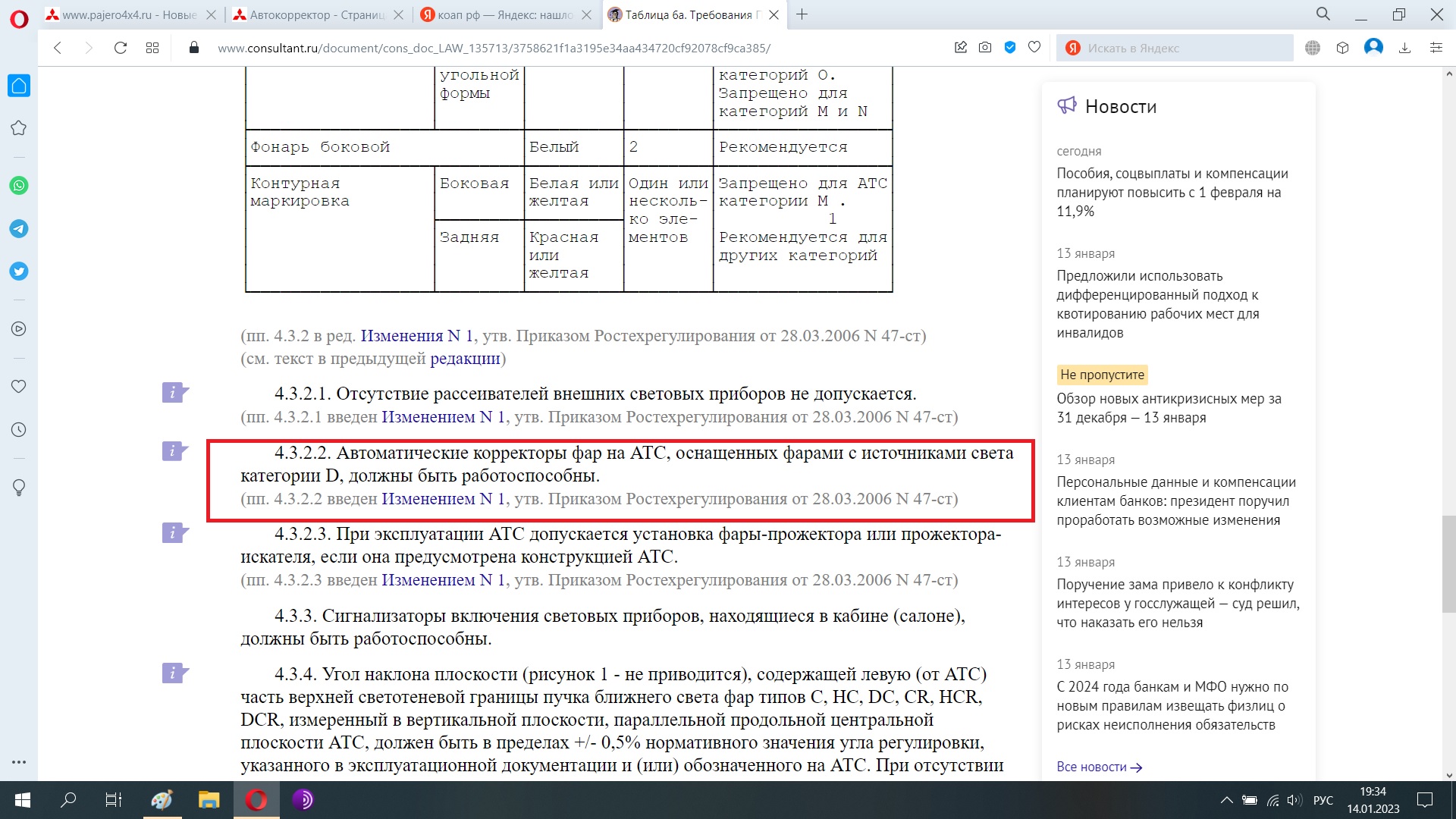
Task: Click the page vertical scrollbar thumb
Action: pyautogui.click(x=1448, y=563)
